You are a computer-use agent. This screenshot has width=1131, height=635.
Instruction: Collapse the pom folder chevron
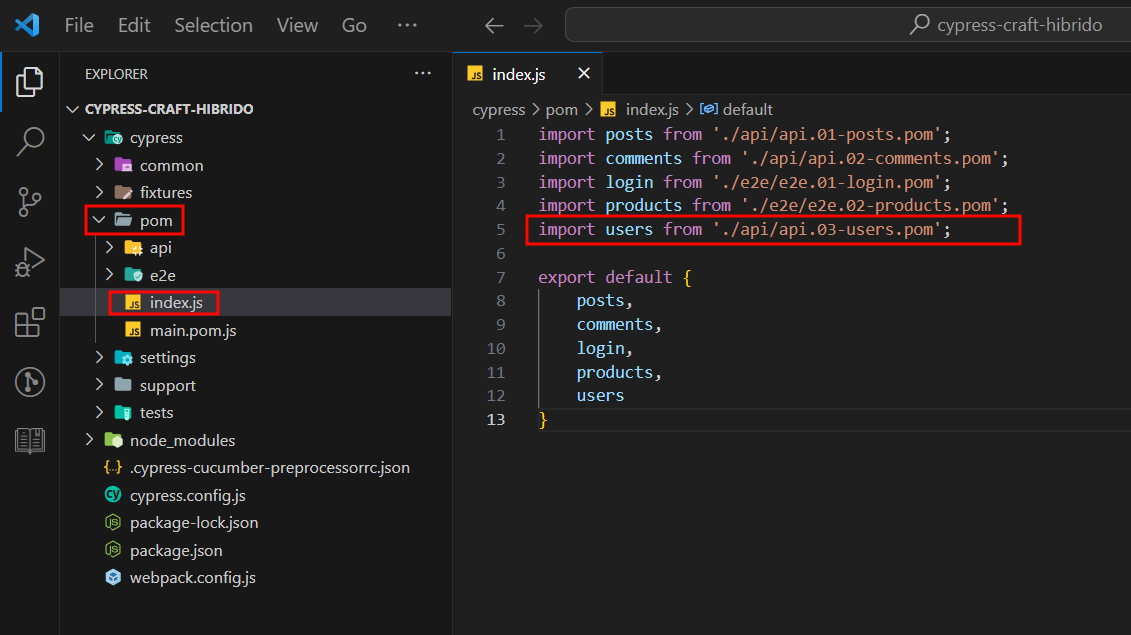click(x=100, y=220)
